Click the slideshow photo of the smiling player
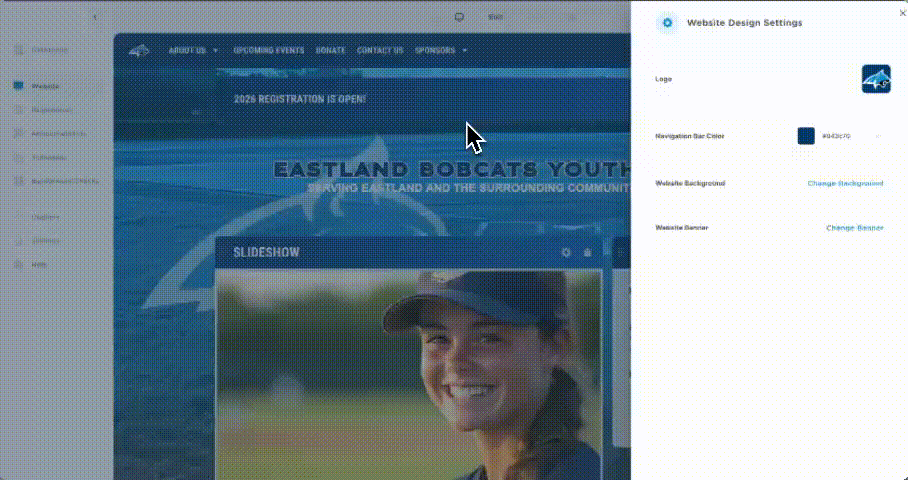This screenshot has height=480, width=908. coord(409,374)
